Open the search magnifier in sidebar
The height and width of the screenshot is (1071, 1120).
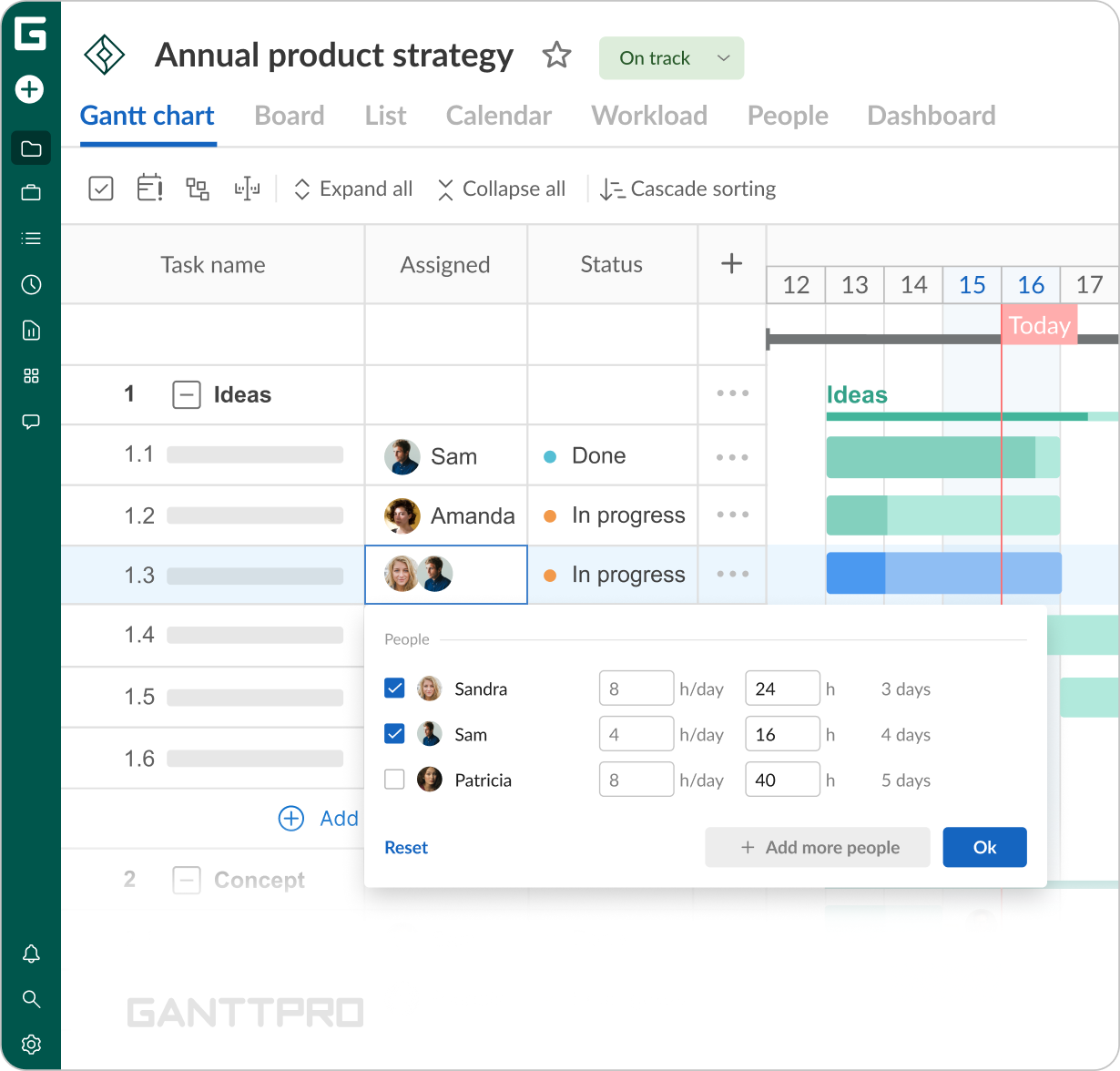pyautogui.click(x=31, y=999)
